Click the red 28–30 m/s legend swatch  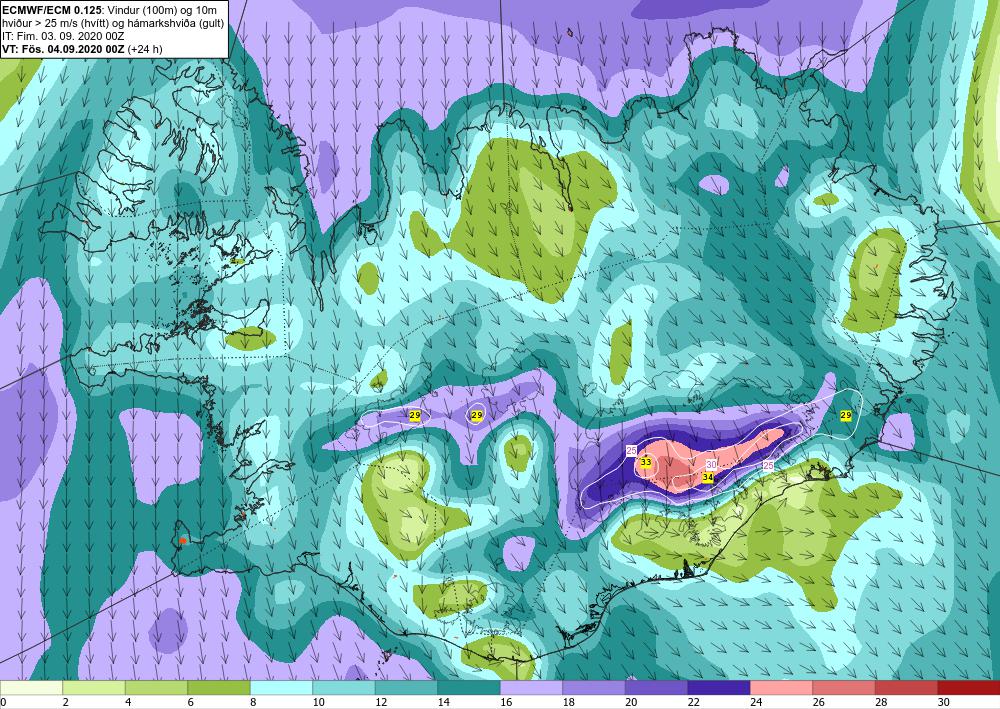906,688
